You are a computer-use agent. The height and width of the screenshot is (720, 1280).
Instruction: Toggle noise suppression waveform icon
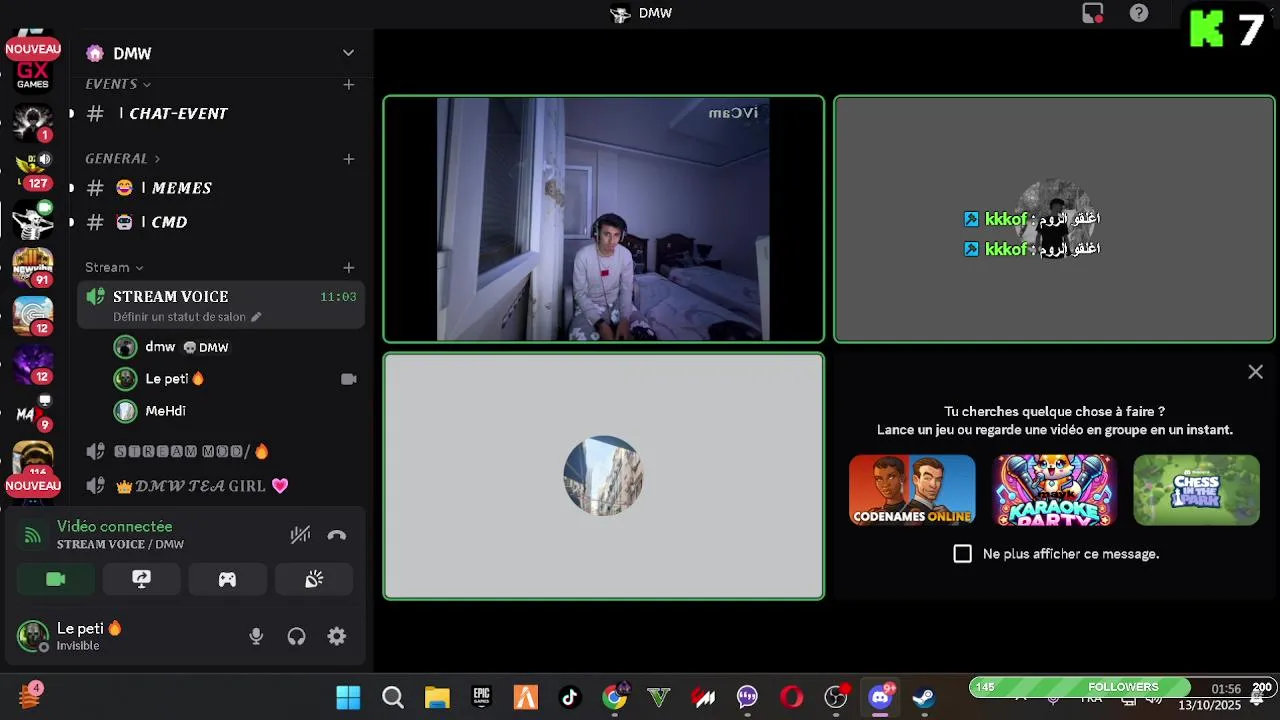click(300, 535)
